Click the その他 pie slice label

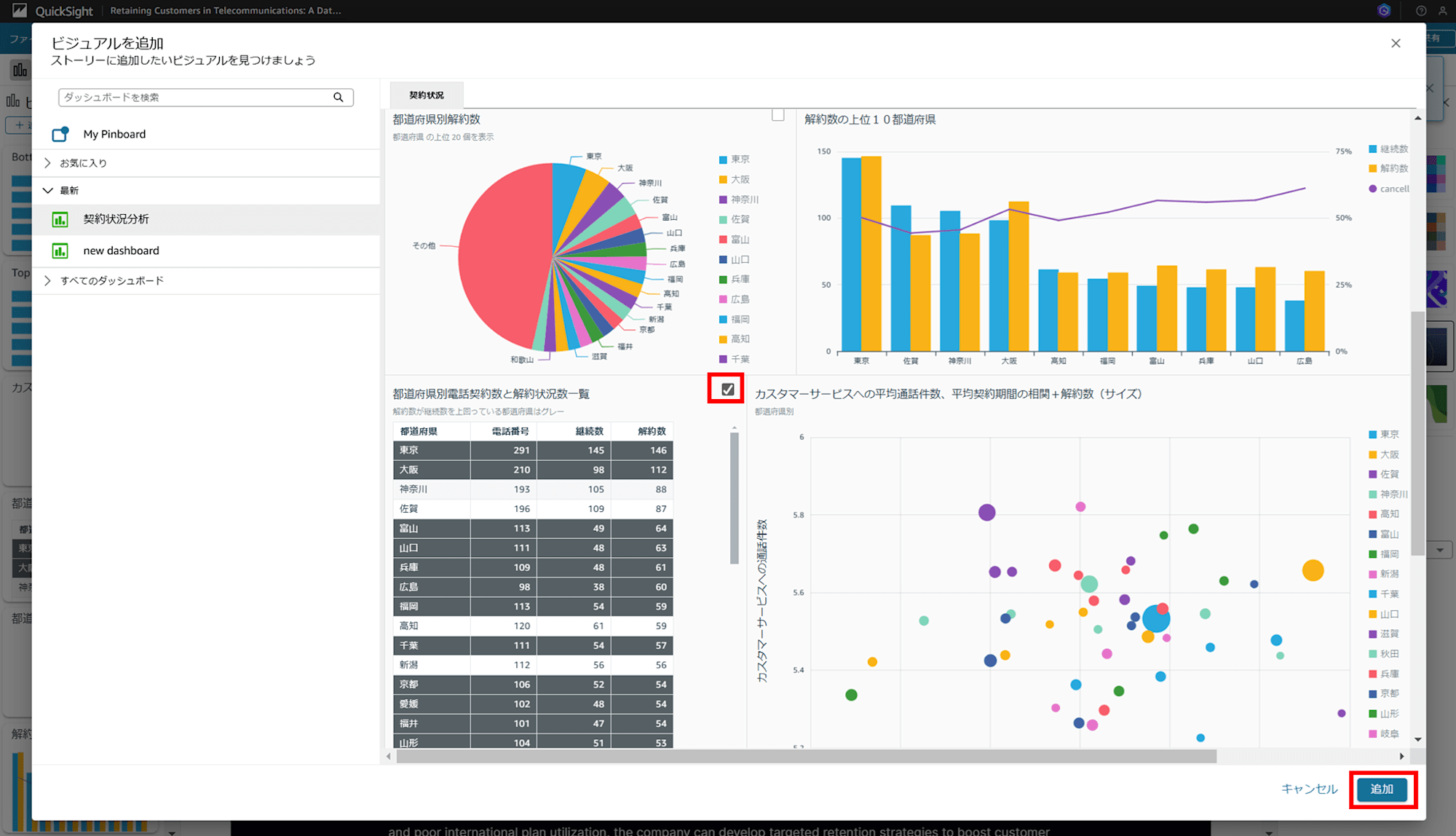tap(424, 246)
